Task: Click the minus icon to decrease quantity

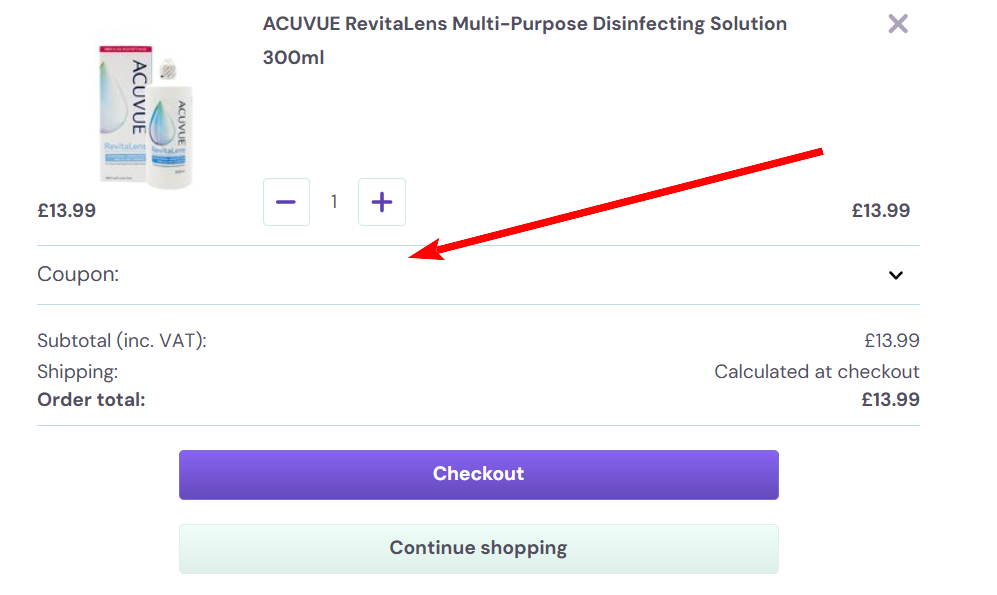Action: coord(286,201)
